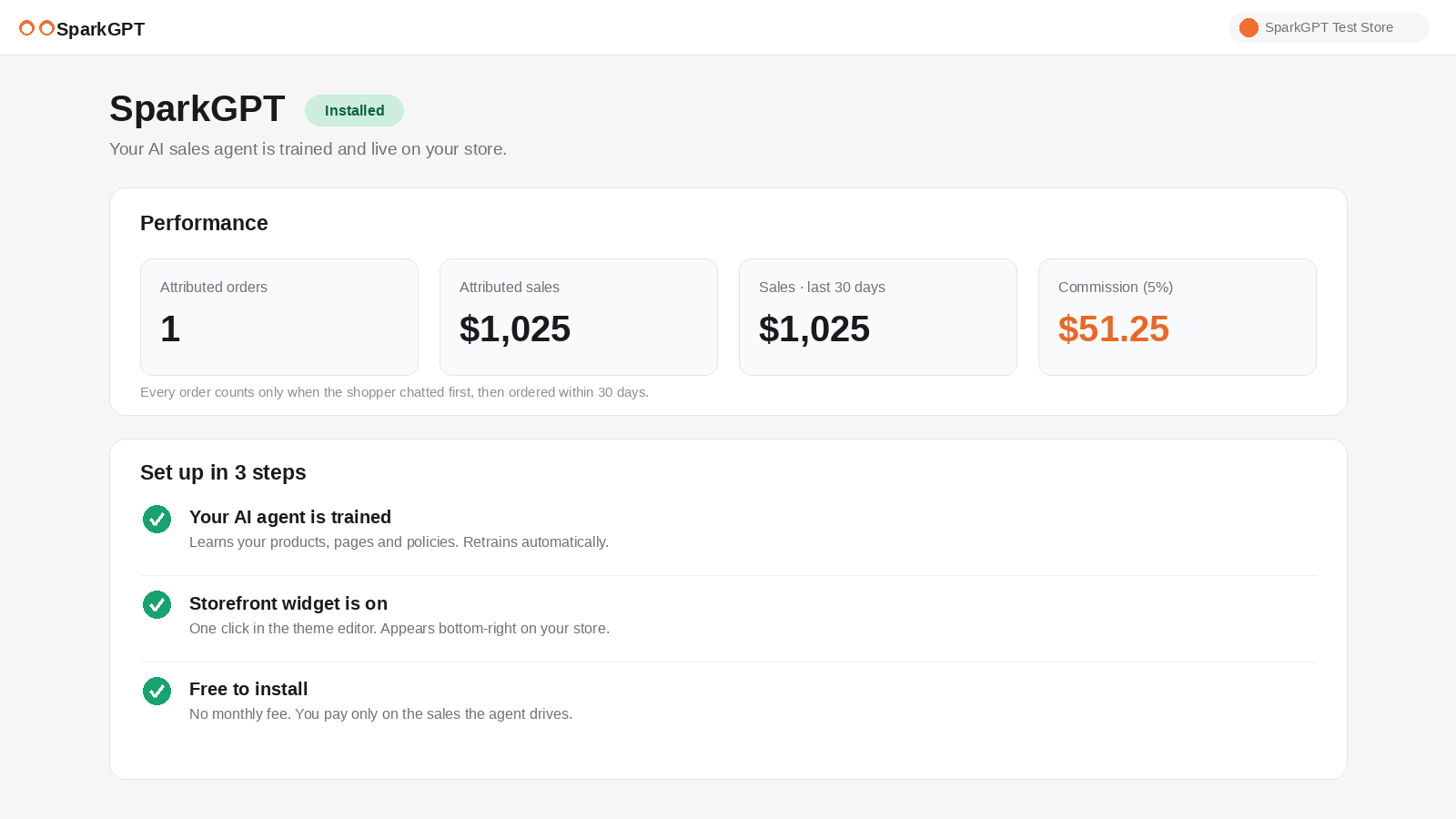Select the Attributed sales card

coord(579,317)
